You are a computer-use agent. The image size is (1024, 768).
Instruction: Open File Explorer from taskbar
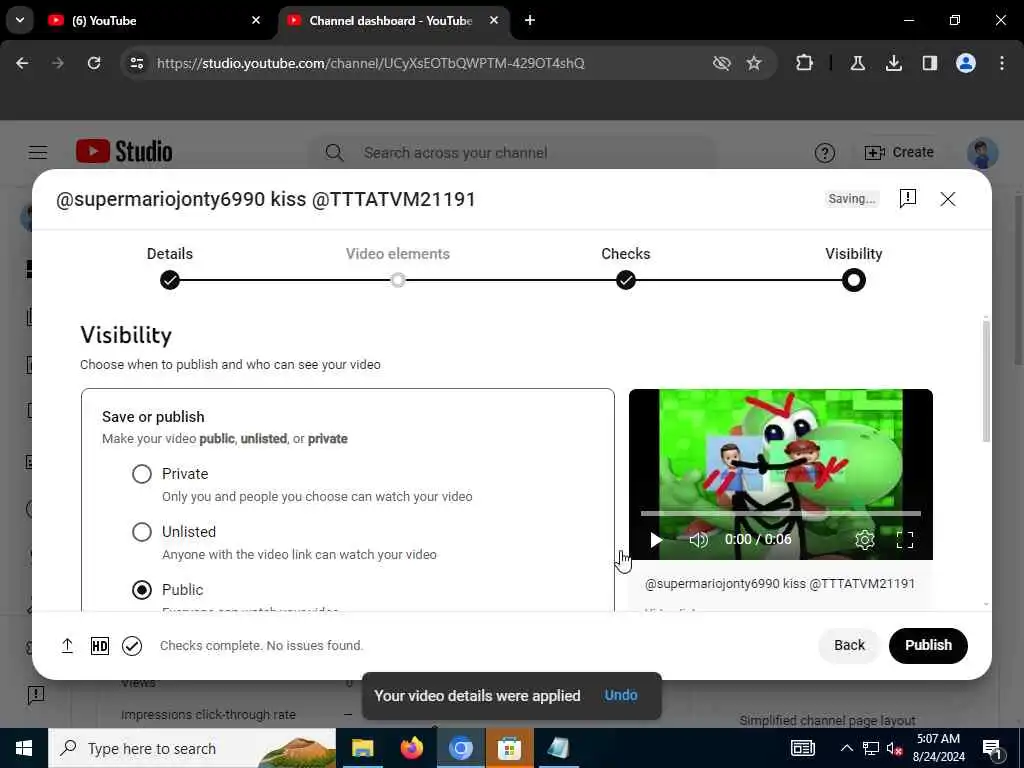click(x=362, y=748)
